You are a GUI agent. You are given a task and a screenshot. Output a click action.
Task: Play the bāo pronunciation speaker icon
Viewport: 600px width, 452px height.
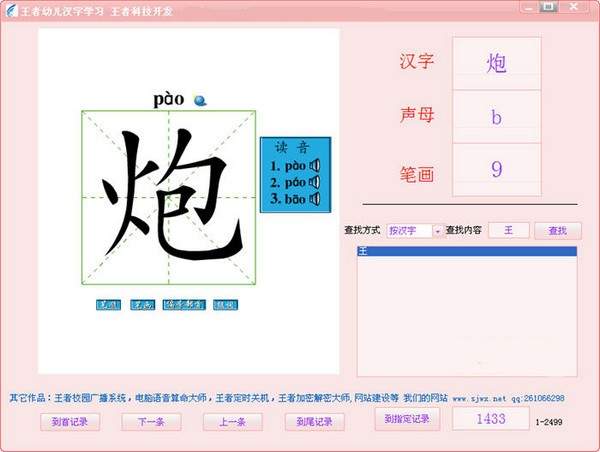(315, 199)
